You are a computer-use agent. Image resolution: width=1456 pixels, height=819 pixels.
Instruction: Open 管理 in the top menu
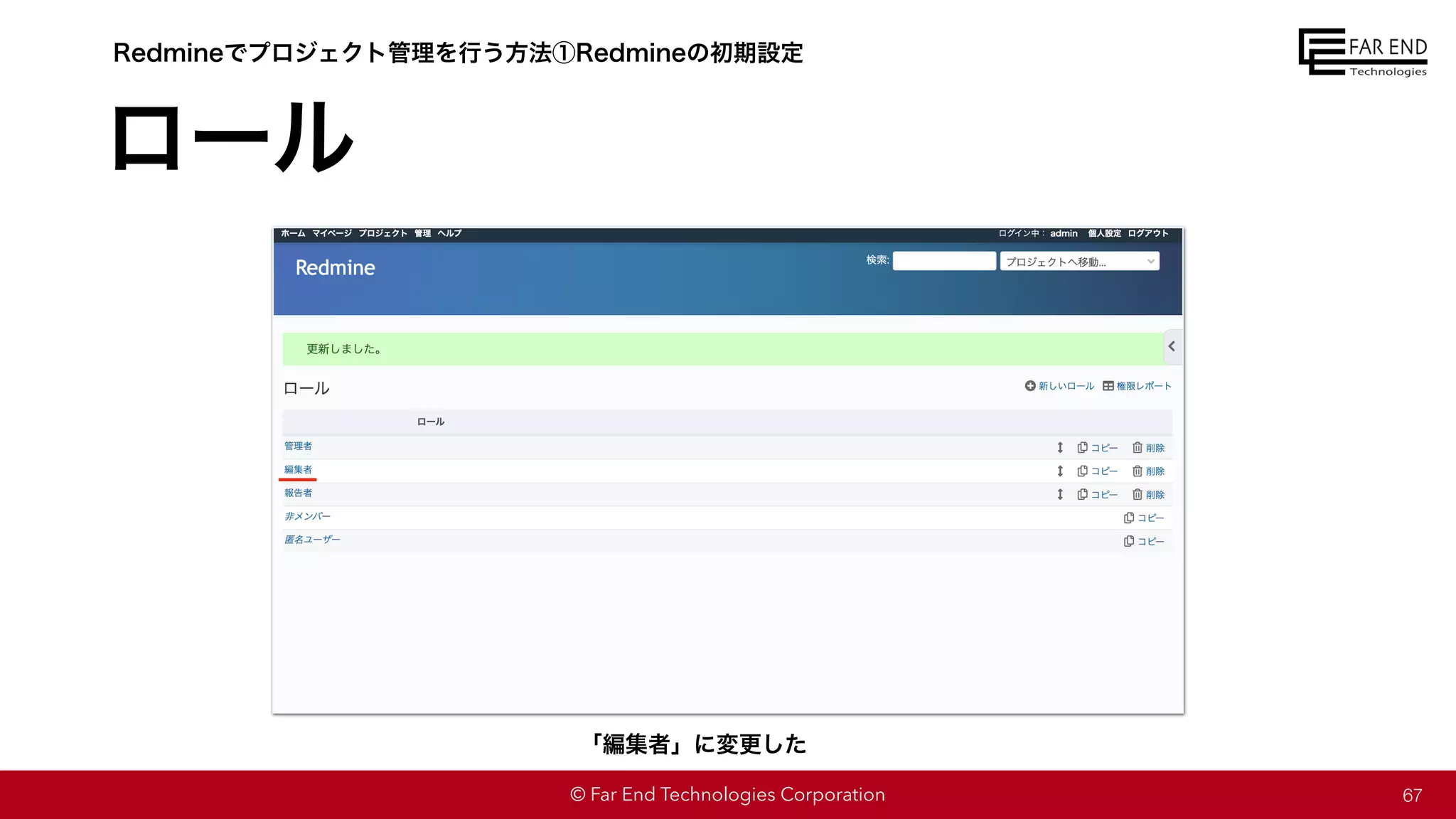(423, 233)
